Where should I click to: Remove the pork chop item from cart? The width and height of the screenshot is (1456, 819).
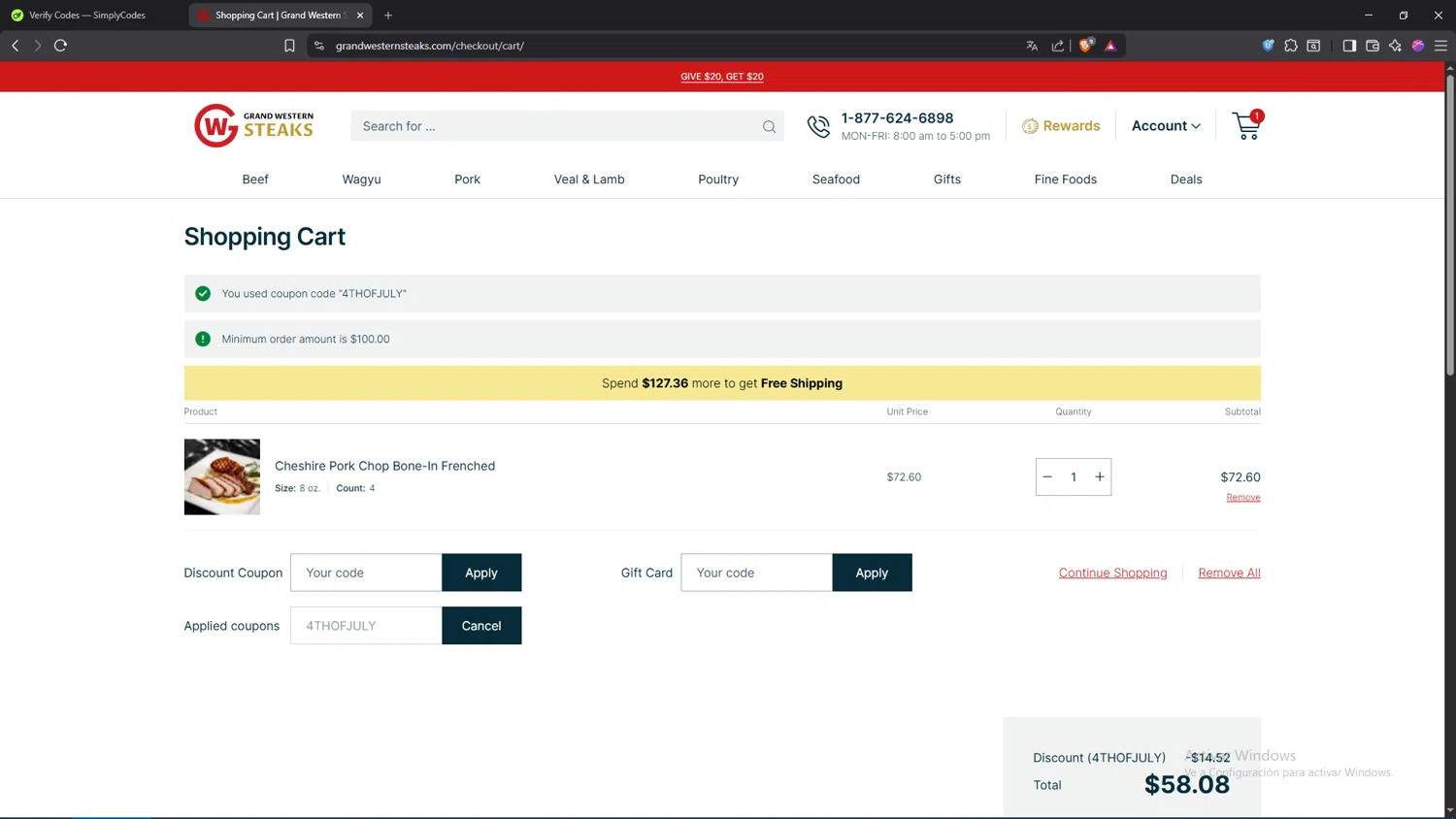1242,498
